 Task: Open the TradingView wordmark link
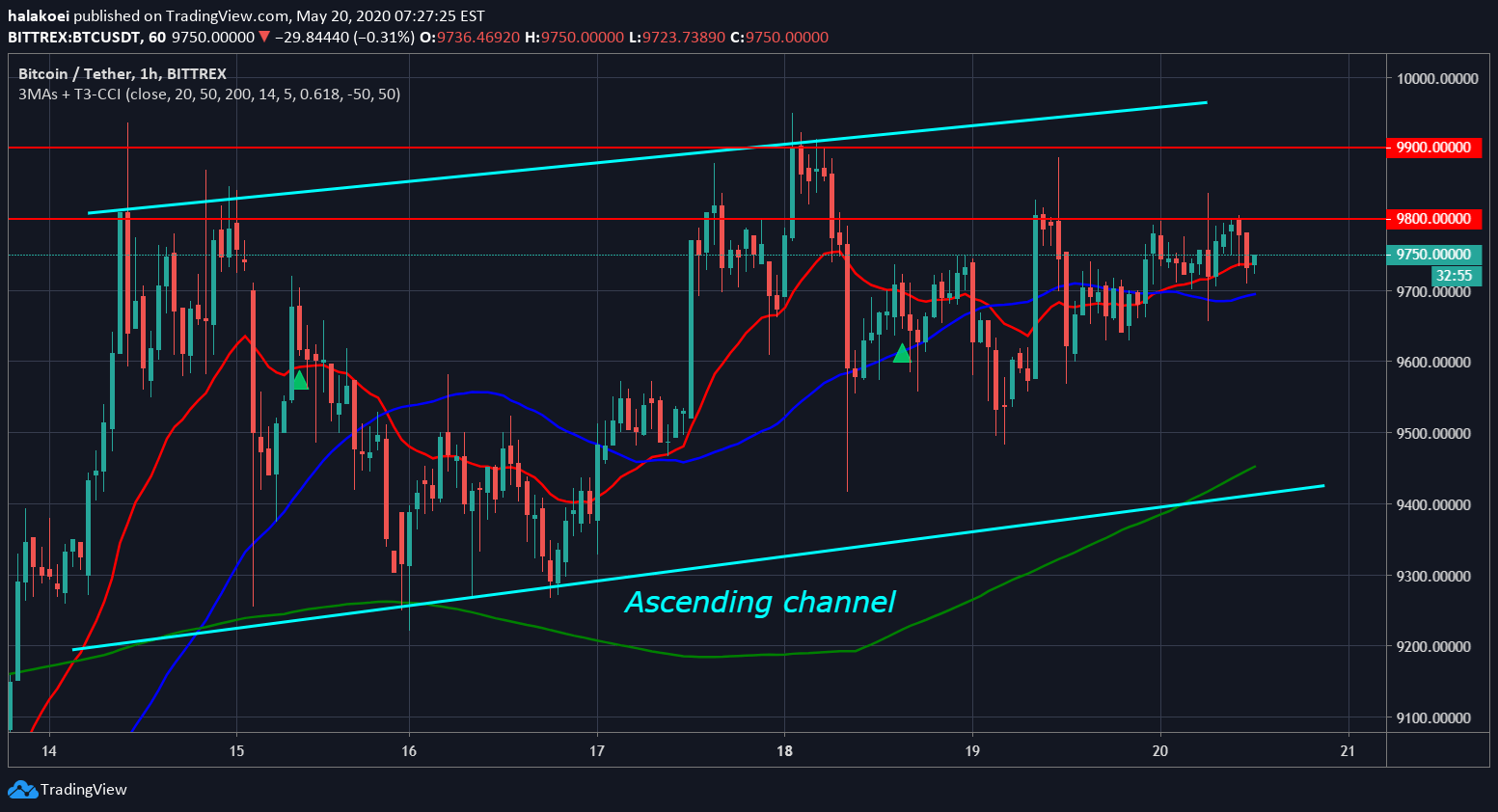pos(83,790)
